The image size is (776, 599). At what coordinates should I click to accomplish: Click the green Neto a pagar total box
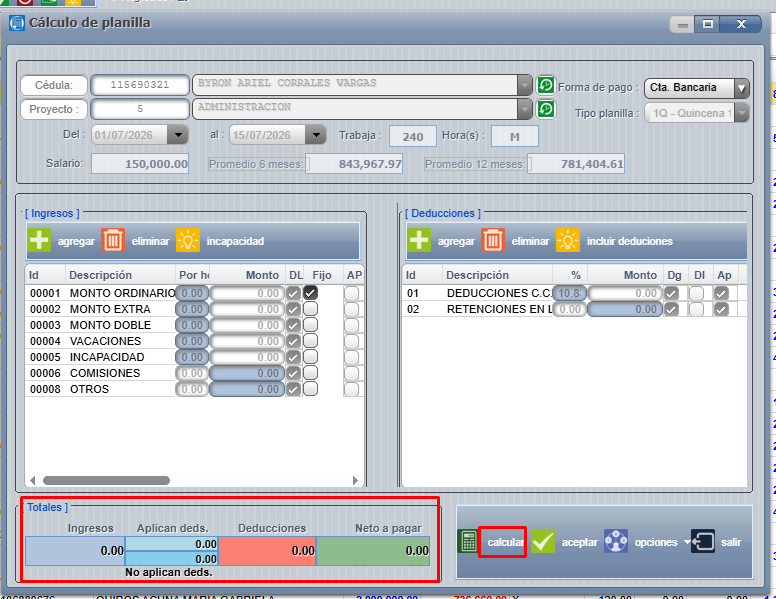pos(373,551)
